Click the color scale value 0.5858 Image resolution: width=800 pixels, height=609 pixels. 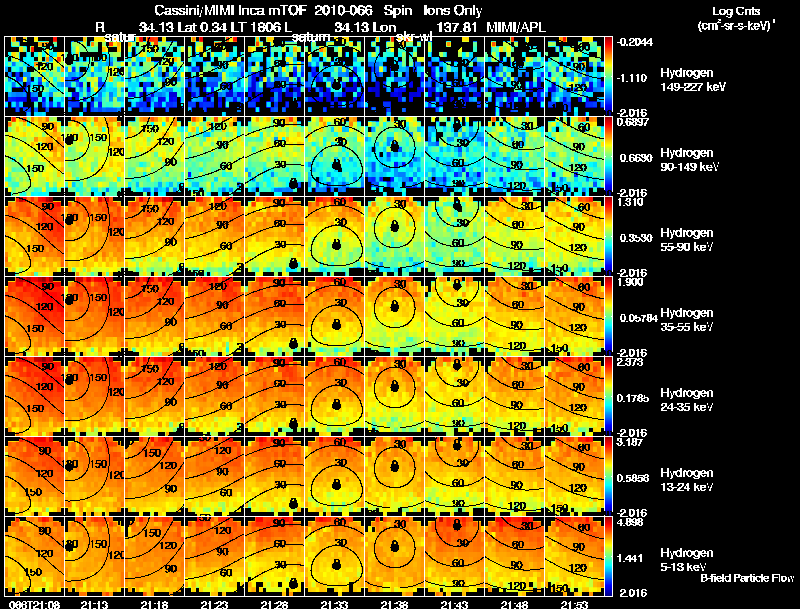(634, 478)
